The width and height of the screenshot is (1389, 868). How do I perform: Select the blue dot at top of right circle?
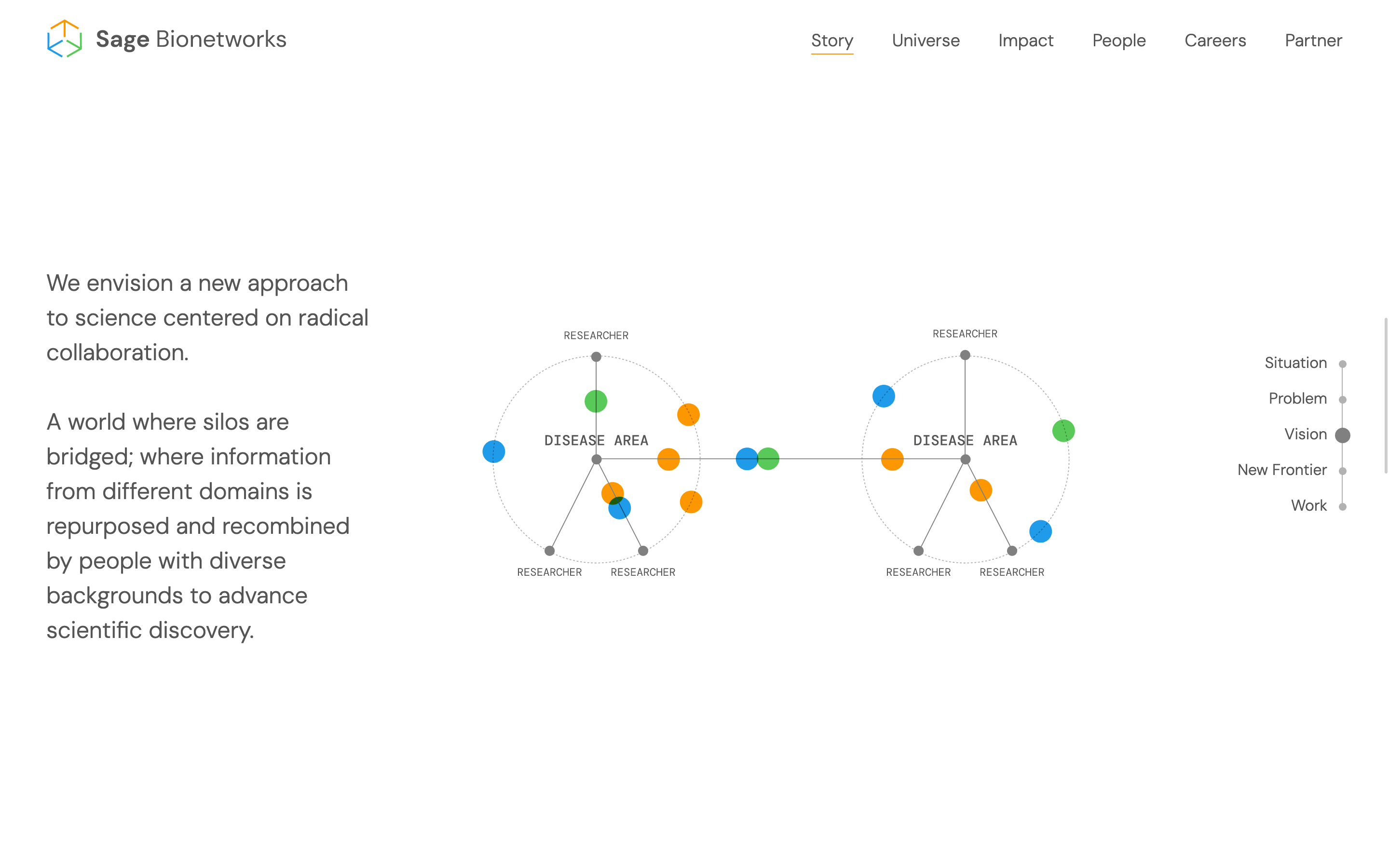(x=884, y=395)
